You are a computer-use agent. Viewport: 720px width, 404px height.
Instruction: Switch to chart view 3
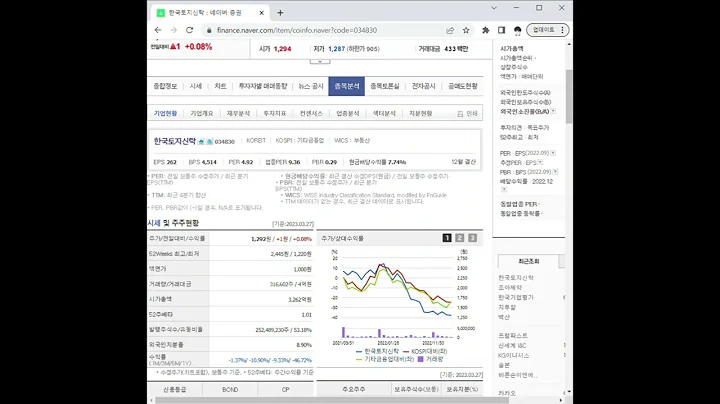click(x=472, y=238)
